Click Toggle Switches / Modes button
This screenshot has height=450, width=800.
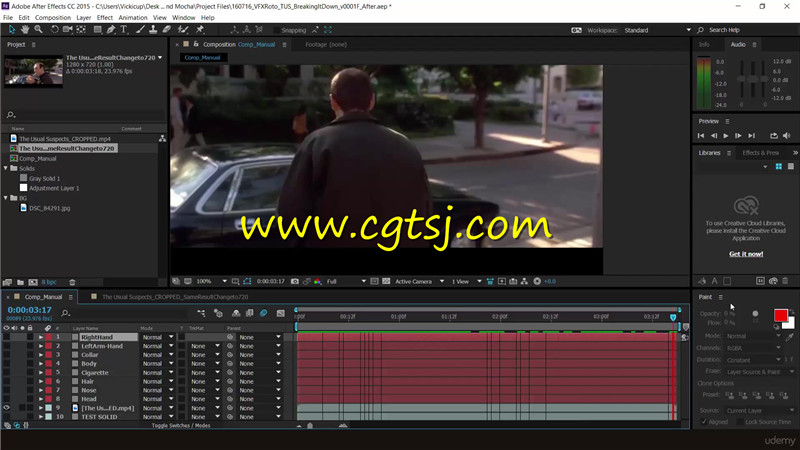[181, 426]
